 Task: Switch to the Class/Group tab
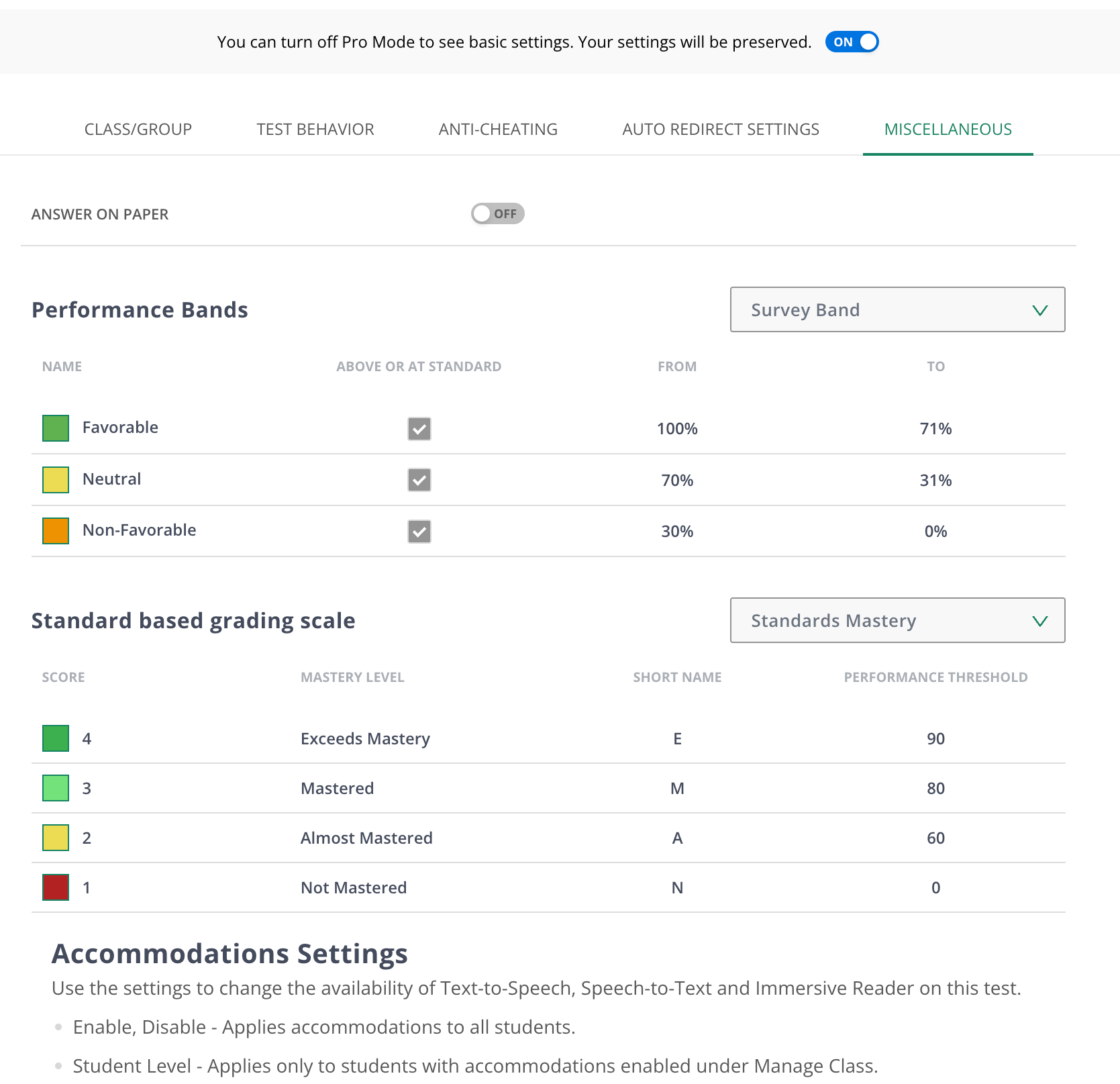click(x=138, y=129)
